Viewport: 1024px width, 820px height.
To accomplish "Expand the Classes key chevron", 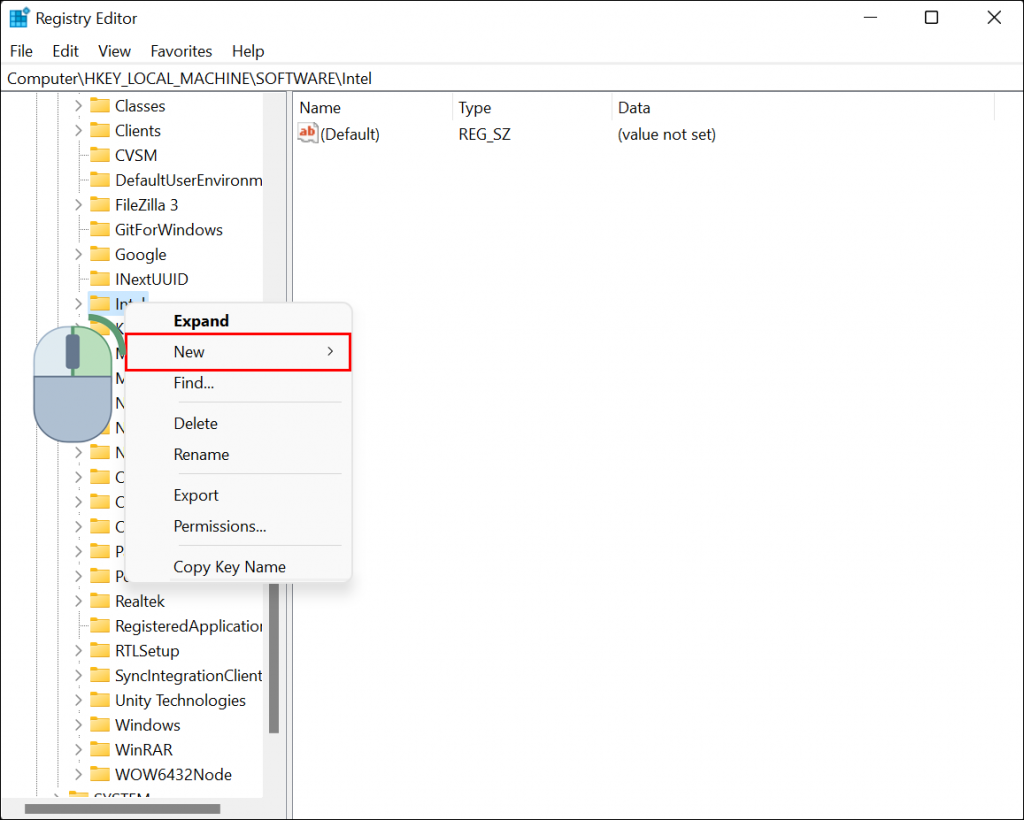I will pyautogui.click(x=79, y=105).
